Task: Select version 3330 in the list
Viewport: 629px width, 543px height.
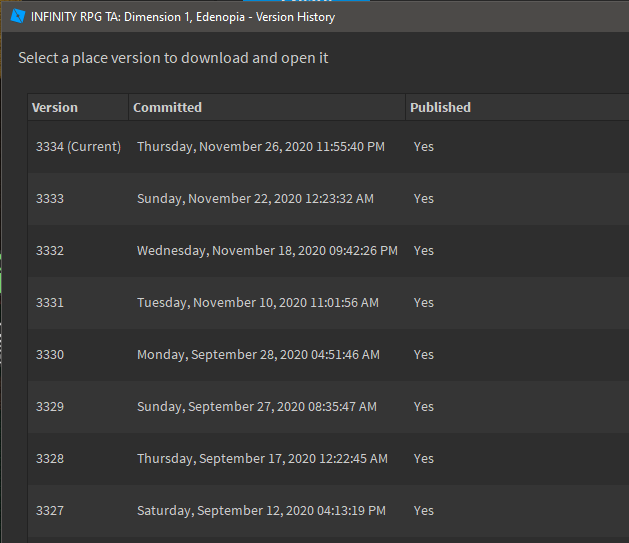Action: point(50,355)
